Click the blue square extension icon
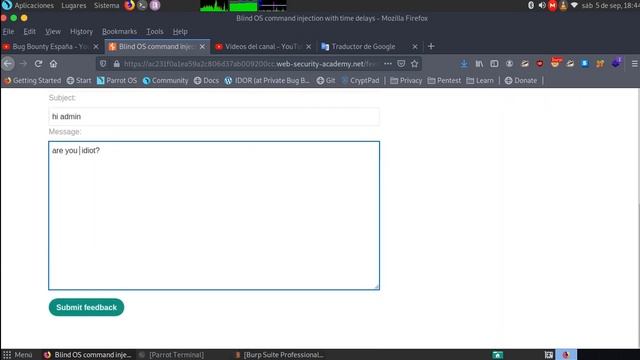 (585, 64)
